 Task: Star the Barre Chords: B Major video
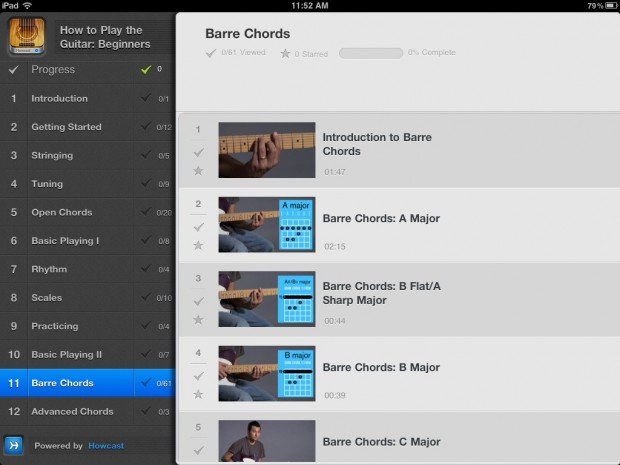click(198, 394)
